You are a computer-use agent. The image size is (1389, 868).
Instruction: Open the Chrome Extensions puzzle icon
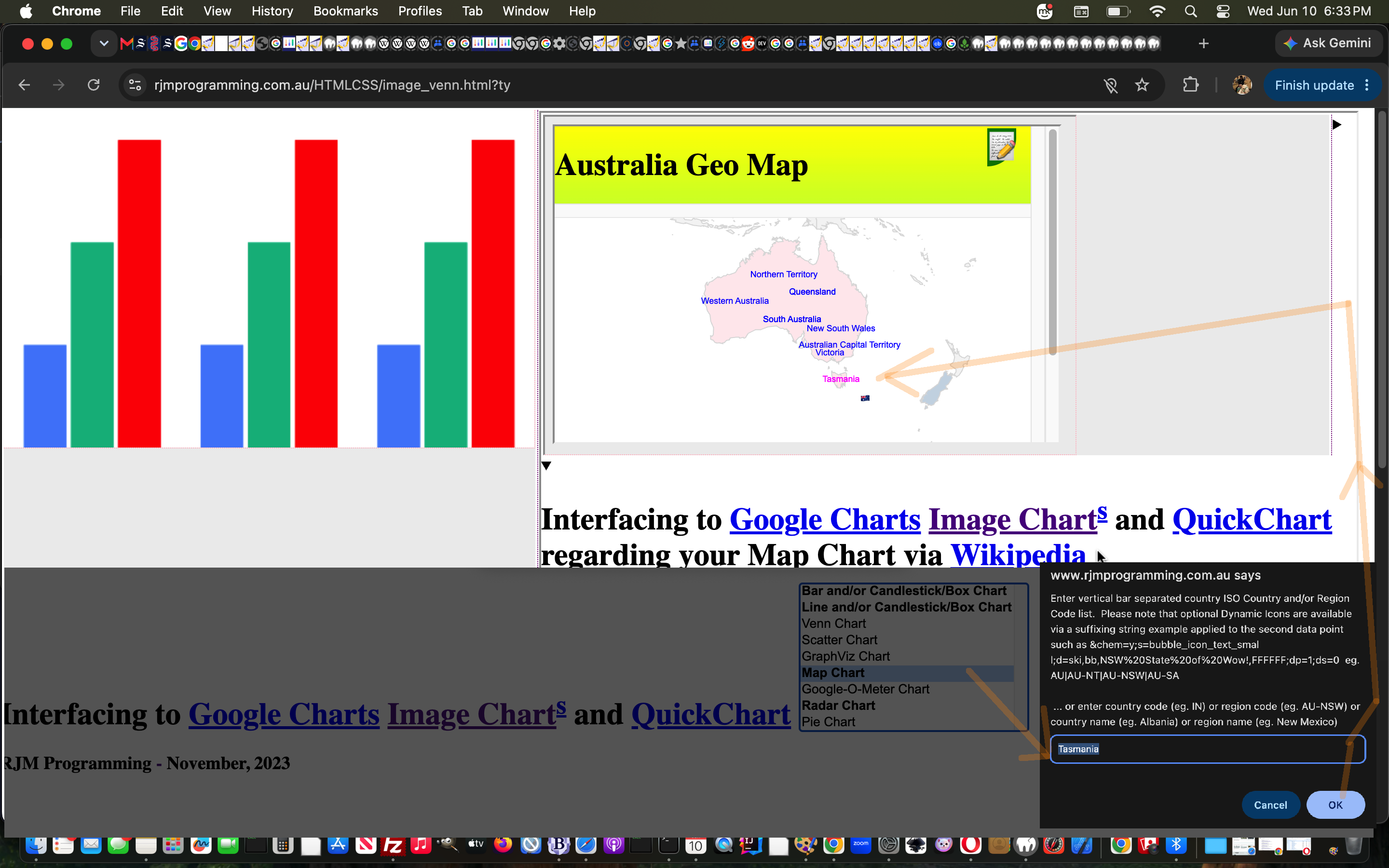(1191, 85)
